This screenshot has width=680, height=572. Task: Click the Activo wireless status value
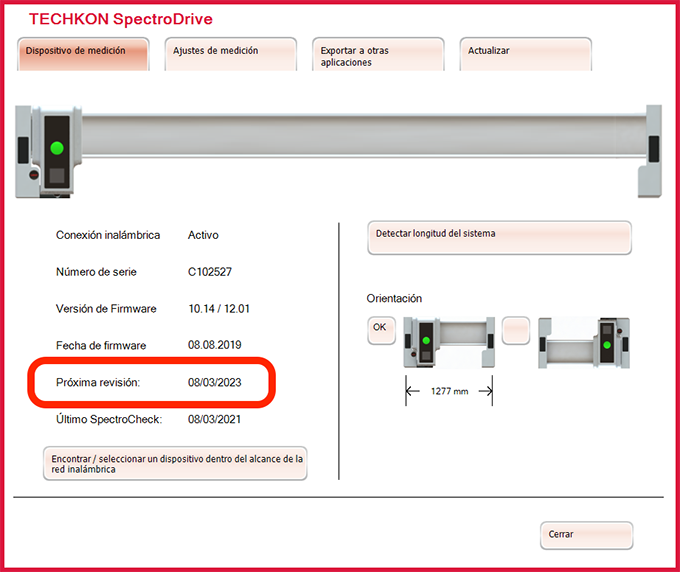coord(203,235)
